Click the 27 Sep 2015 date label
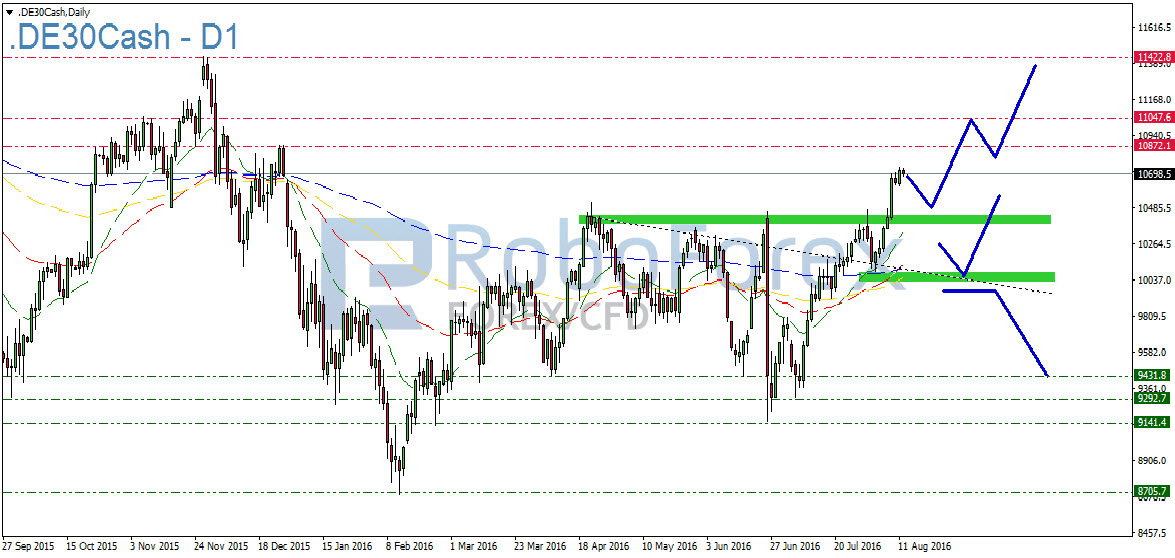This screenshot has width=1175, height=558. (30, 547)
